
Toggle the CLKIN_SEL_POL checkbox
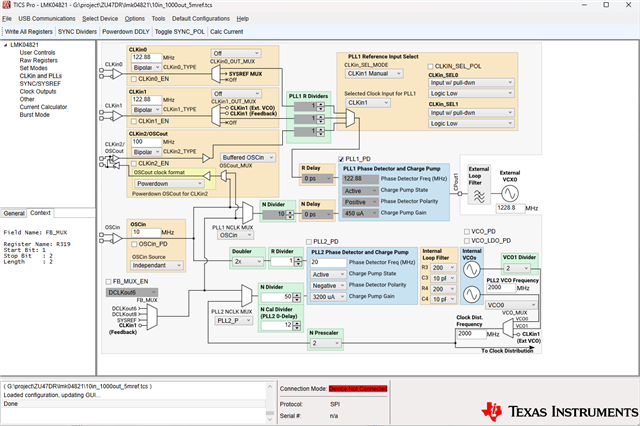pos(430,66)
